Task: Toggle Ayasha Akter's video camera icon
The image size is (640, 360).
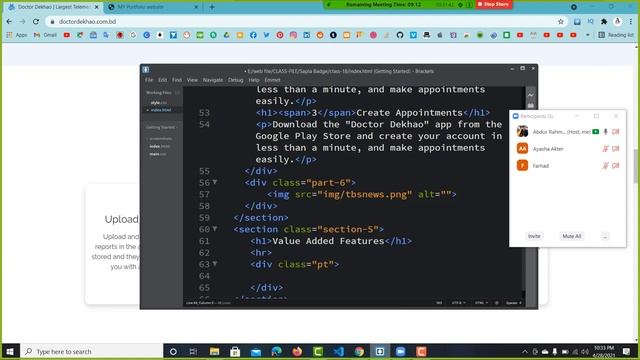Action: [x=616, y=149]
